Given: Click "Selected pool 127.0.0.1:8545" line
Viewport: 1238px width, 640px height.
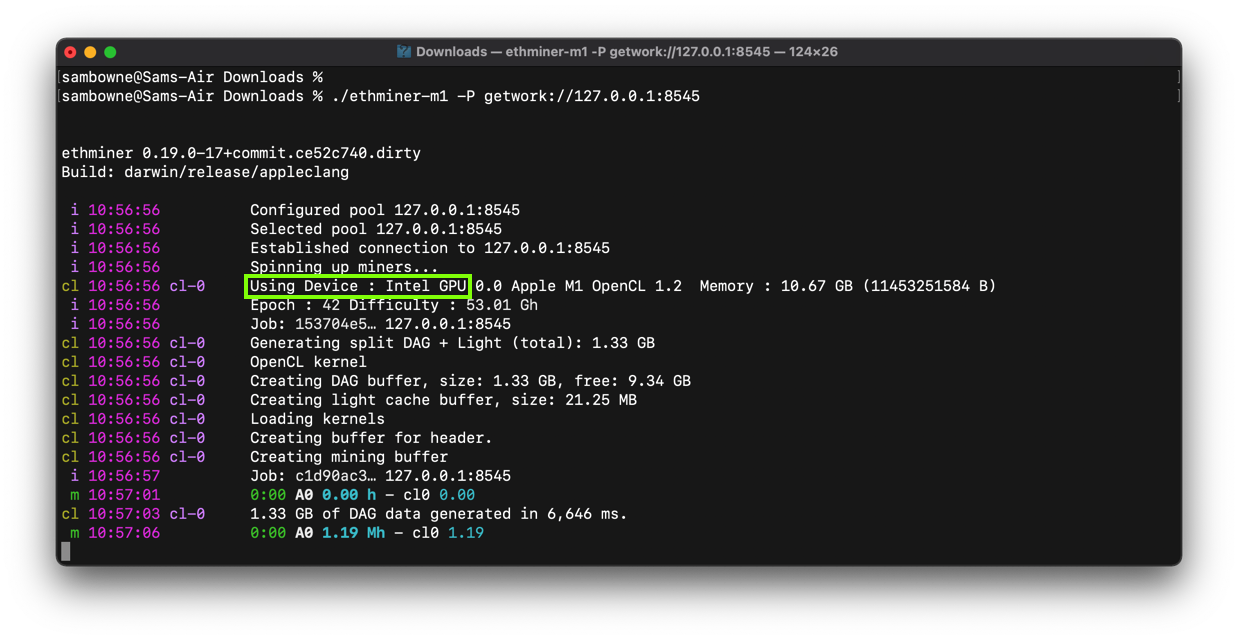Looking at the screenshot, I should [376, 229].
